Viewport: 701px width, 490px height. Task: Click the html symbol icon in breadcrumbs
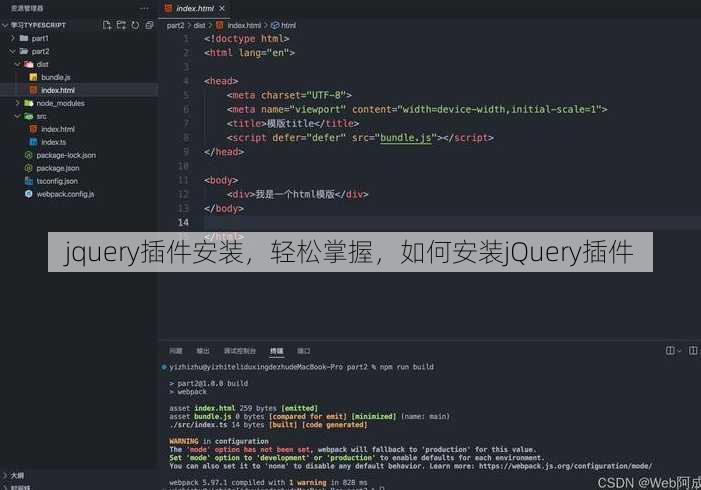click(x=275, y=25)
